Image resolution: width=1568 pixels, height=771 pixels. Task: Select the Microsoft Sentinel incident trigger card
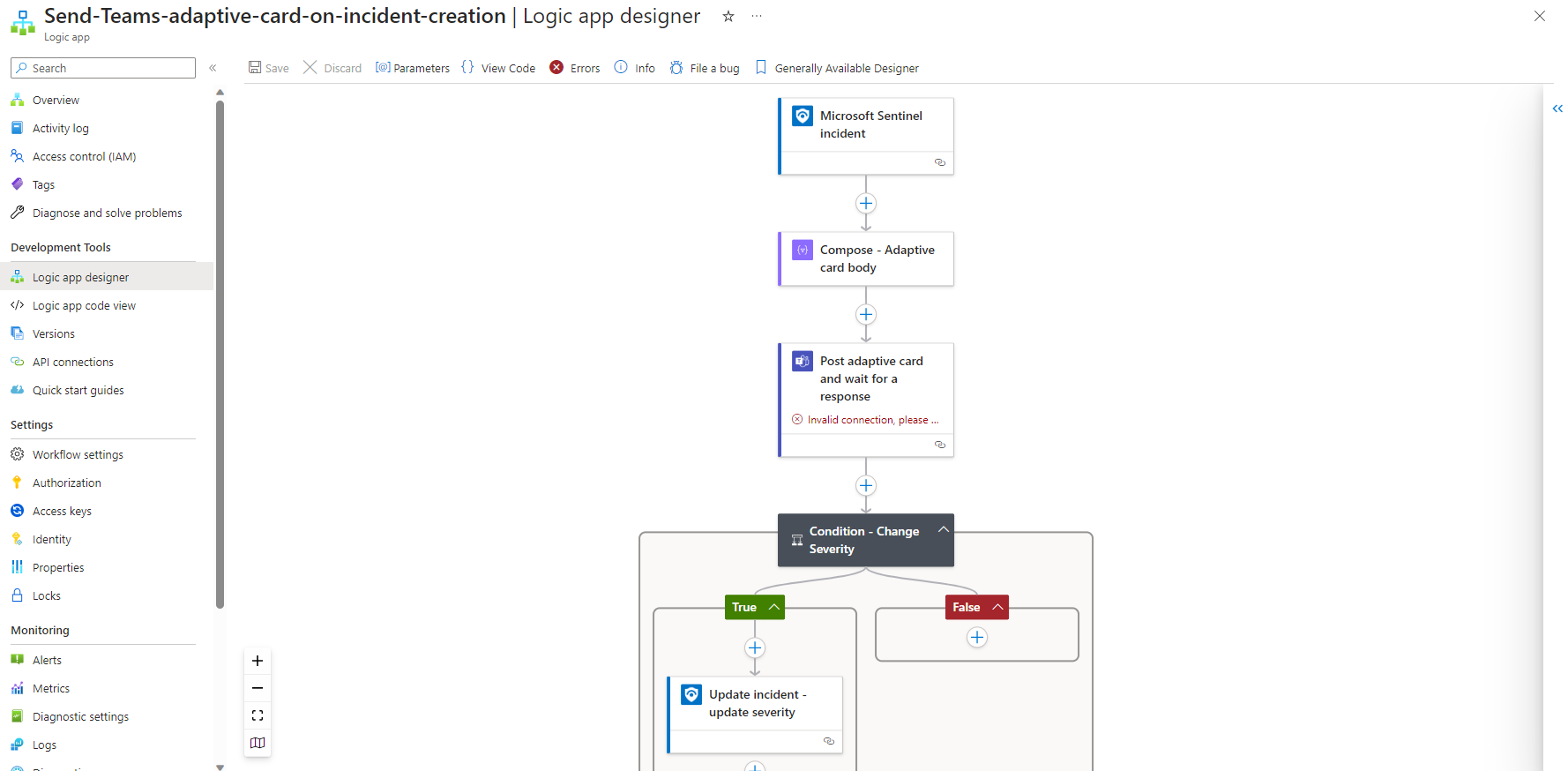coord(866,136)
